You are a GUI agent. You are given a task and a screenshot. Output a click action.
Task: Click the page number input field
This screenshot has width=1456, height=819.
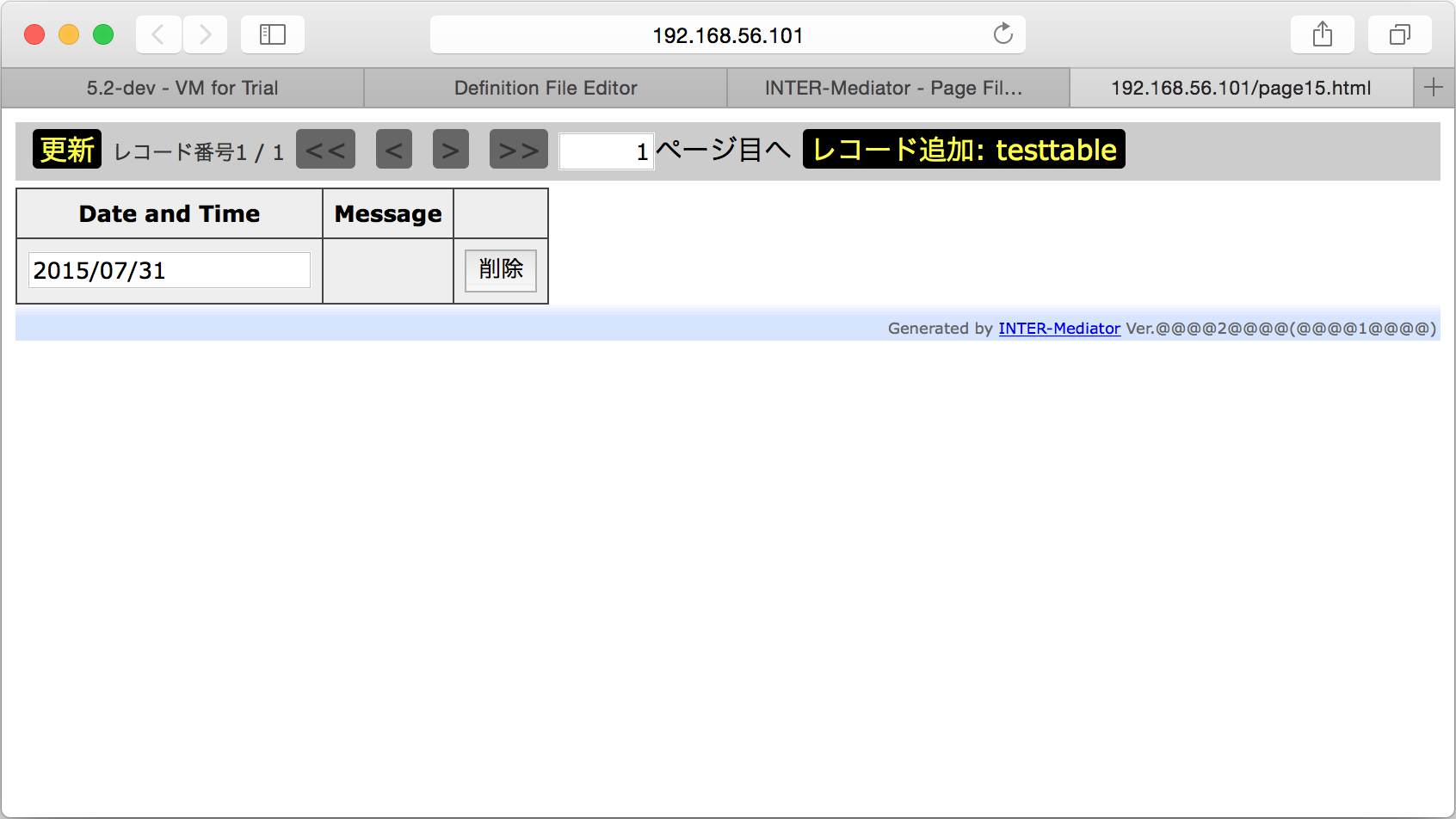click(607, 151)
